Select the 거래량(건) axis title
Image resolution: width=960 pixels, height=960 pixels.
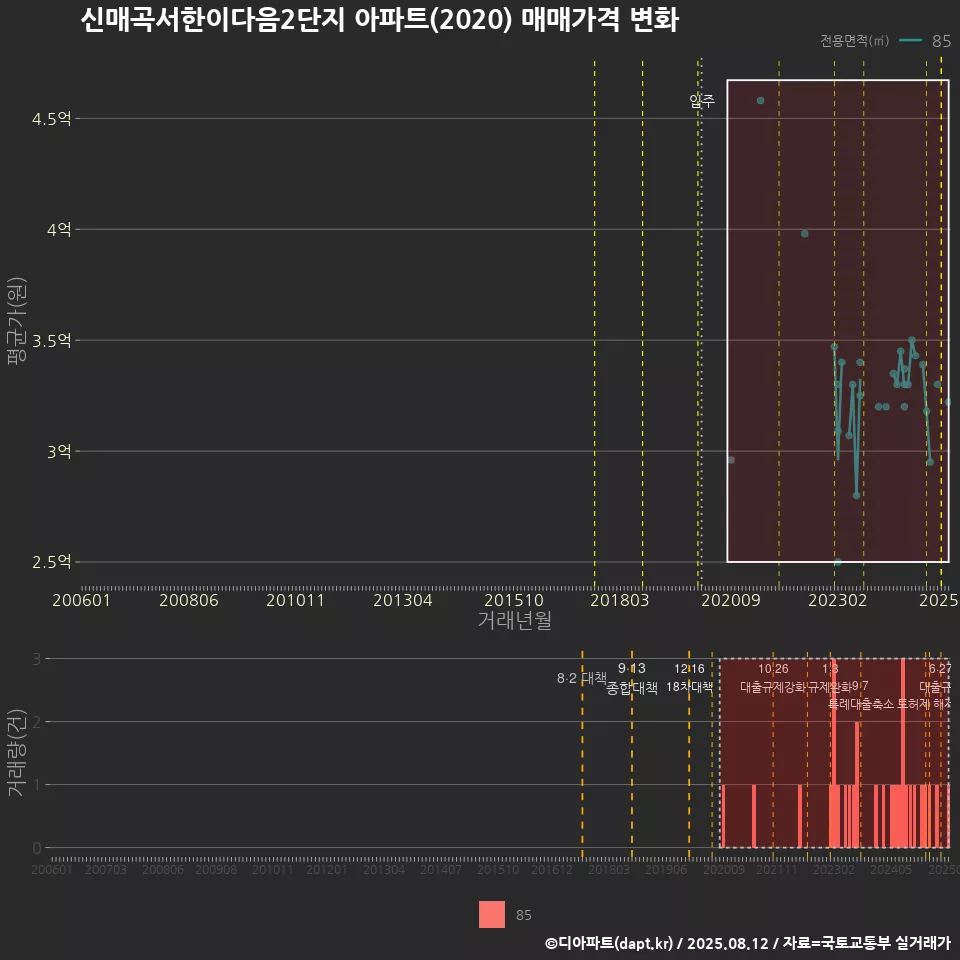[x=17, y=752]
